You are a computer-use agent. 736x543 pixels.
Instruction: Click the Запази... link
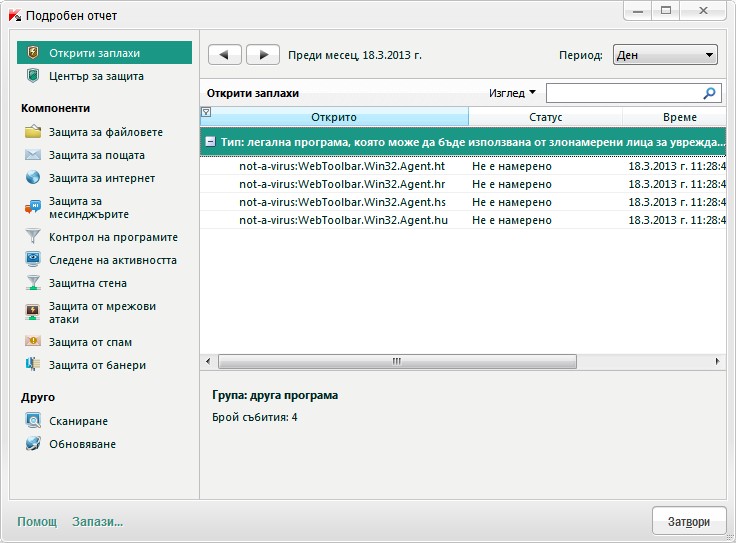point(98,521)
